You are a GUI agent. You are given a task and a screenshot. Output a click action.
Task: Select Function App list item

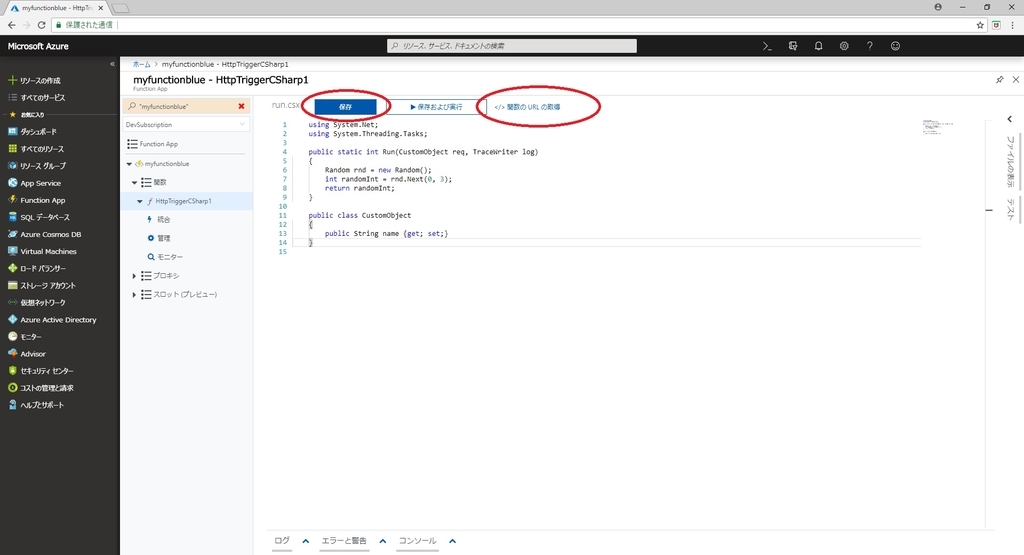pos(158,144)
